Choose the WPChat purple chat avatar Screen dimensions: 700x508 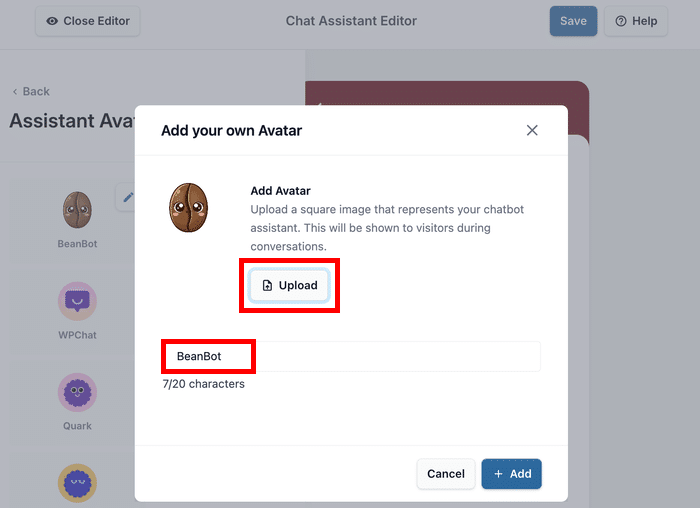77,300
